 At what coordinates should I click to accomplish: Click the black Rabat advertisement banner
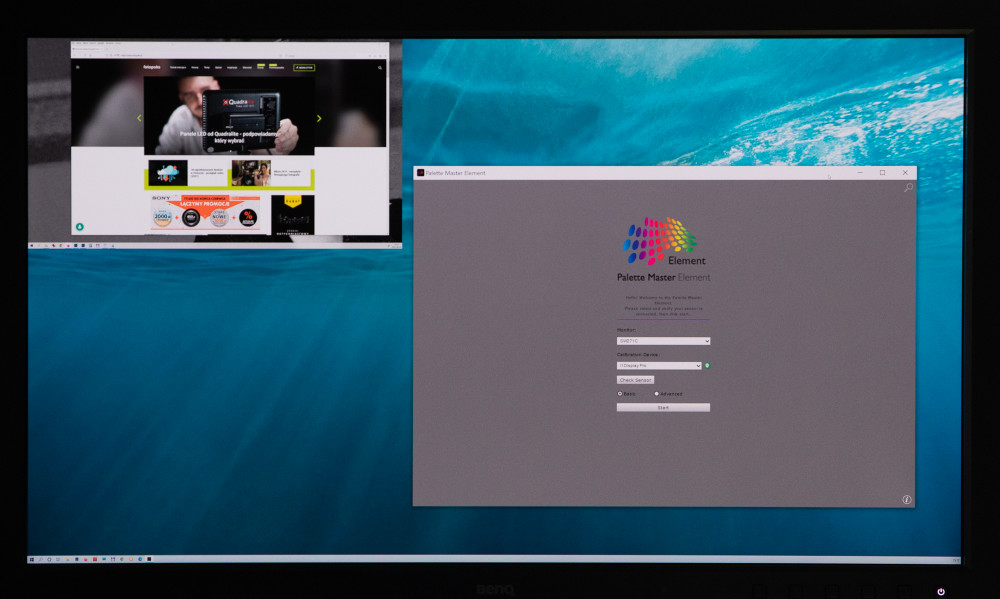[x=293, y=215]
